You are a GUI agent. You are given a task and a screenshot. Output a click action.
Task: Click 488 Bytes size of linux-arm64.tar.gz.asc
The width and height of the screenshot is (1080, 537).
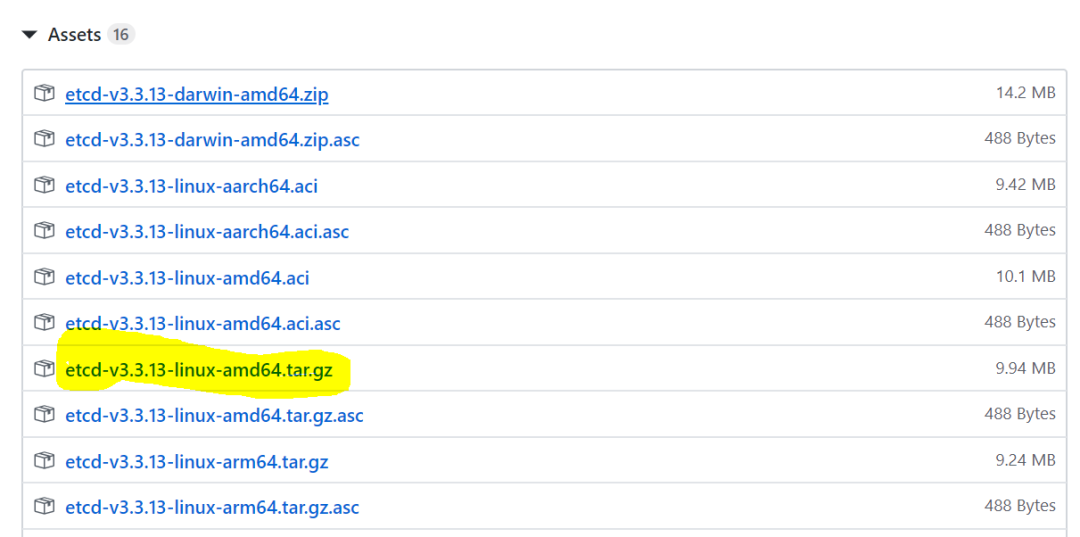[x=1020, y=506]
